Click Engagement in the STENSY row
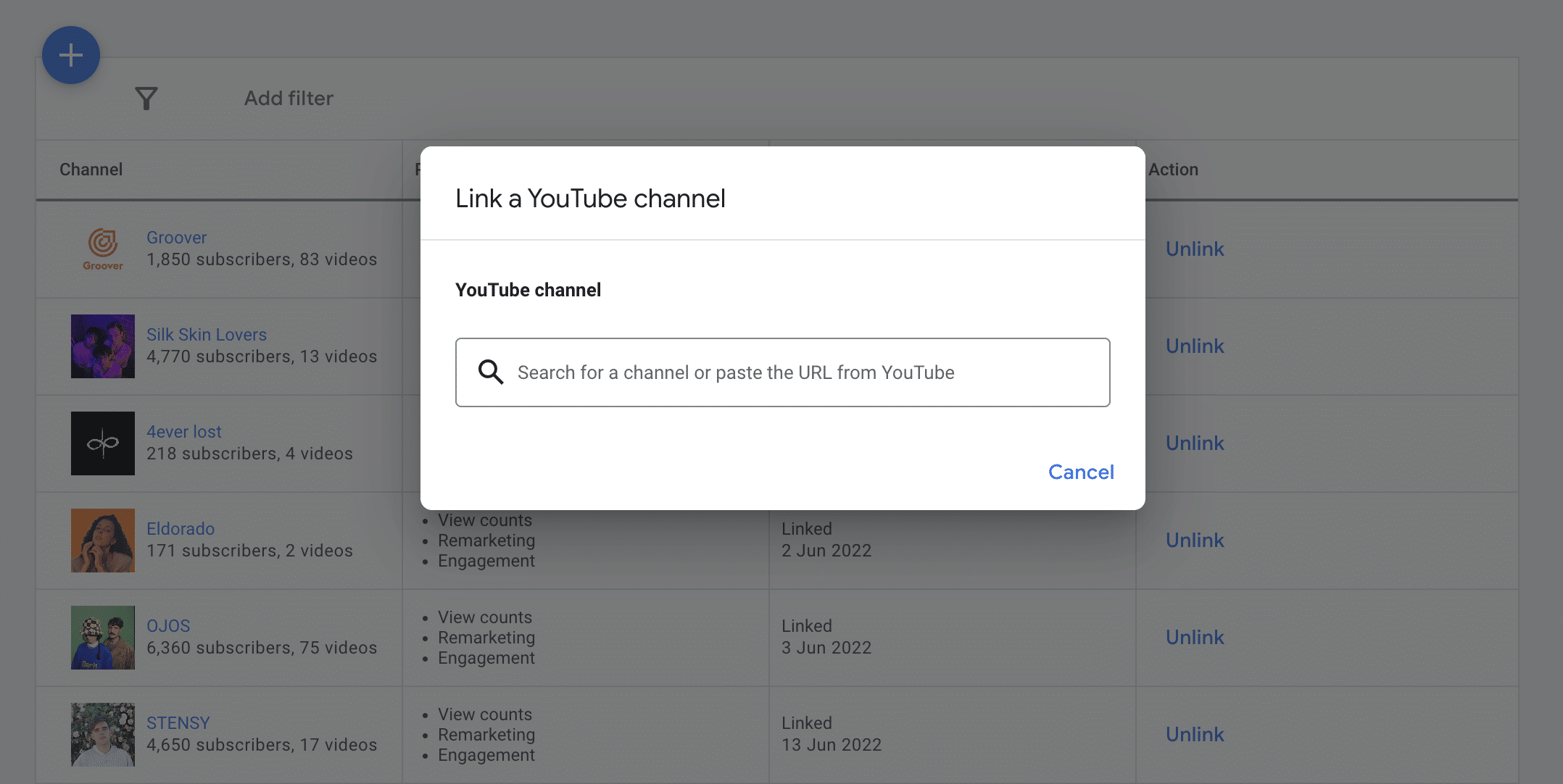 click(486, 755)
